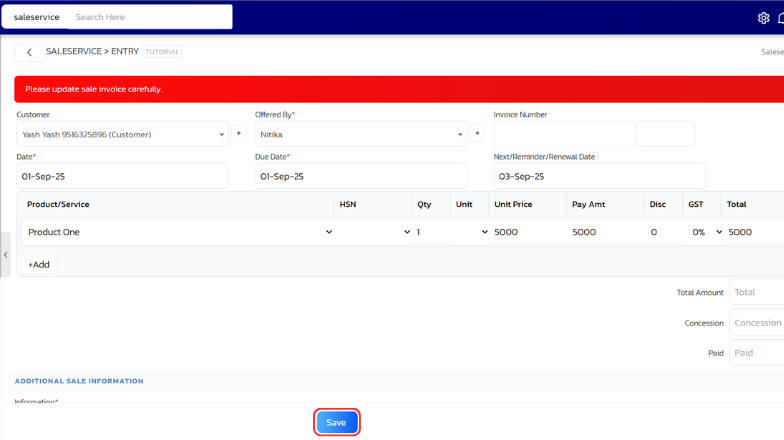Click the TUTORIAL badge link

point(162,51)
